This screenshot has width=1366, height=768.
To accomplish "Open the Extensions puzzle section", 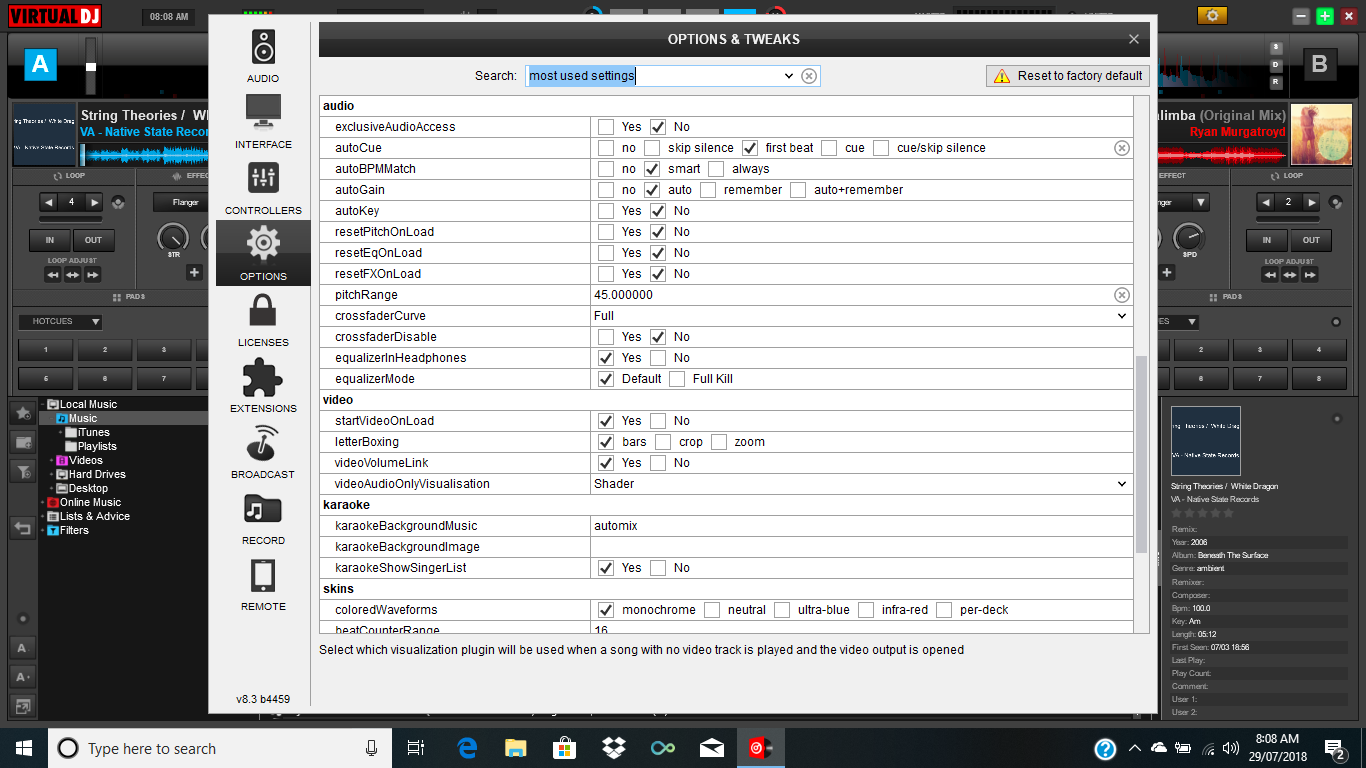I will point(263,385).
